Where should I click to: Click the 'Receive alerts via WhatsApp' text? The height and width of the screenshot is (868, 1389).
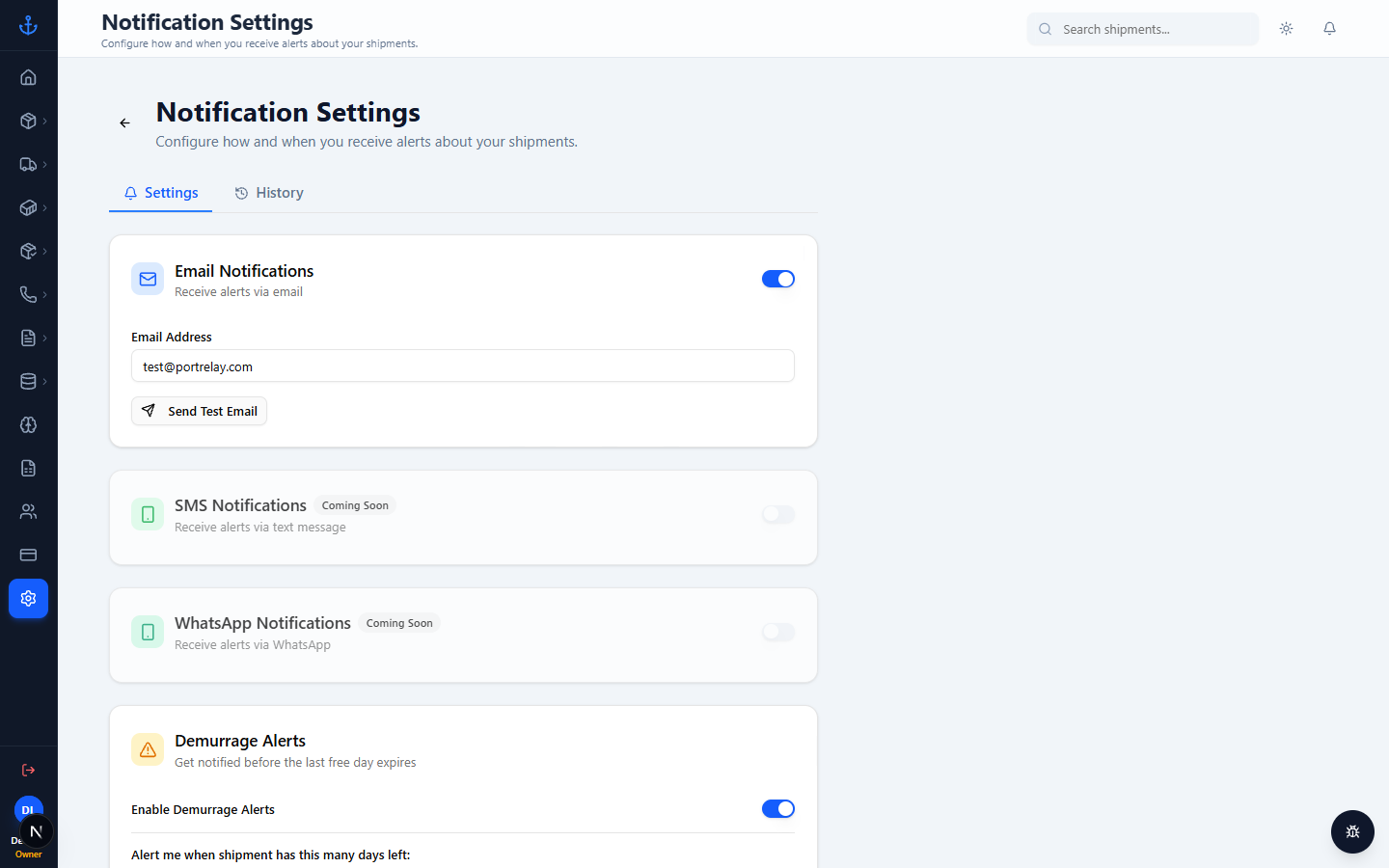tap(253, 644)
